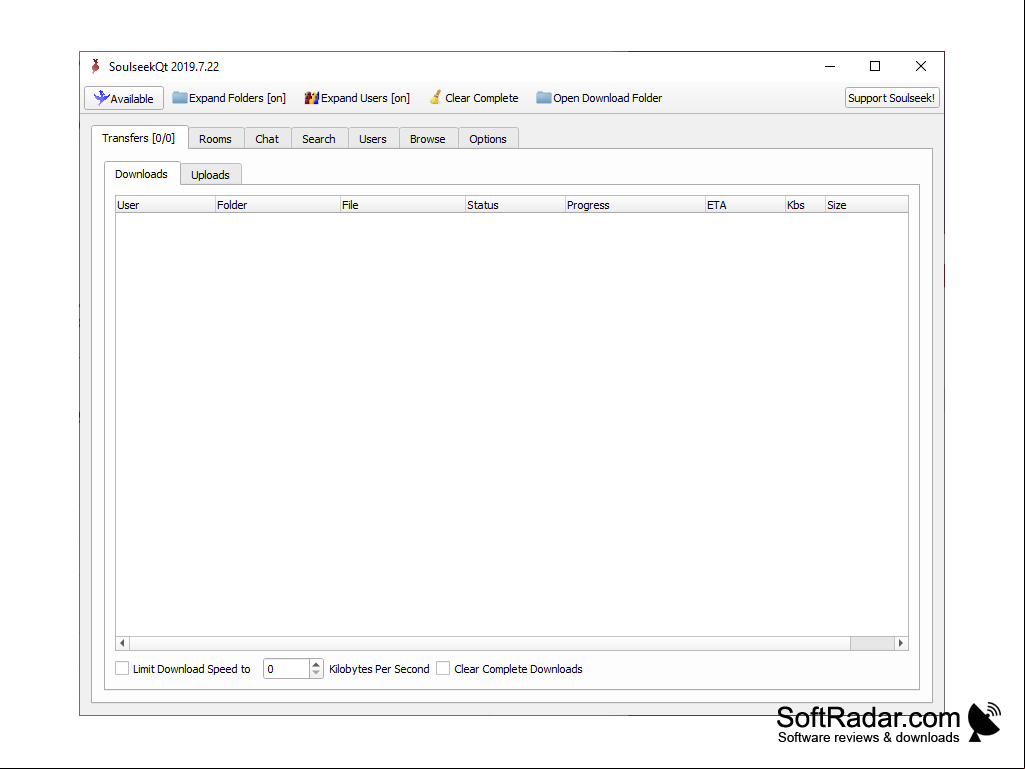Sort by the Progress column header

635,205
